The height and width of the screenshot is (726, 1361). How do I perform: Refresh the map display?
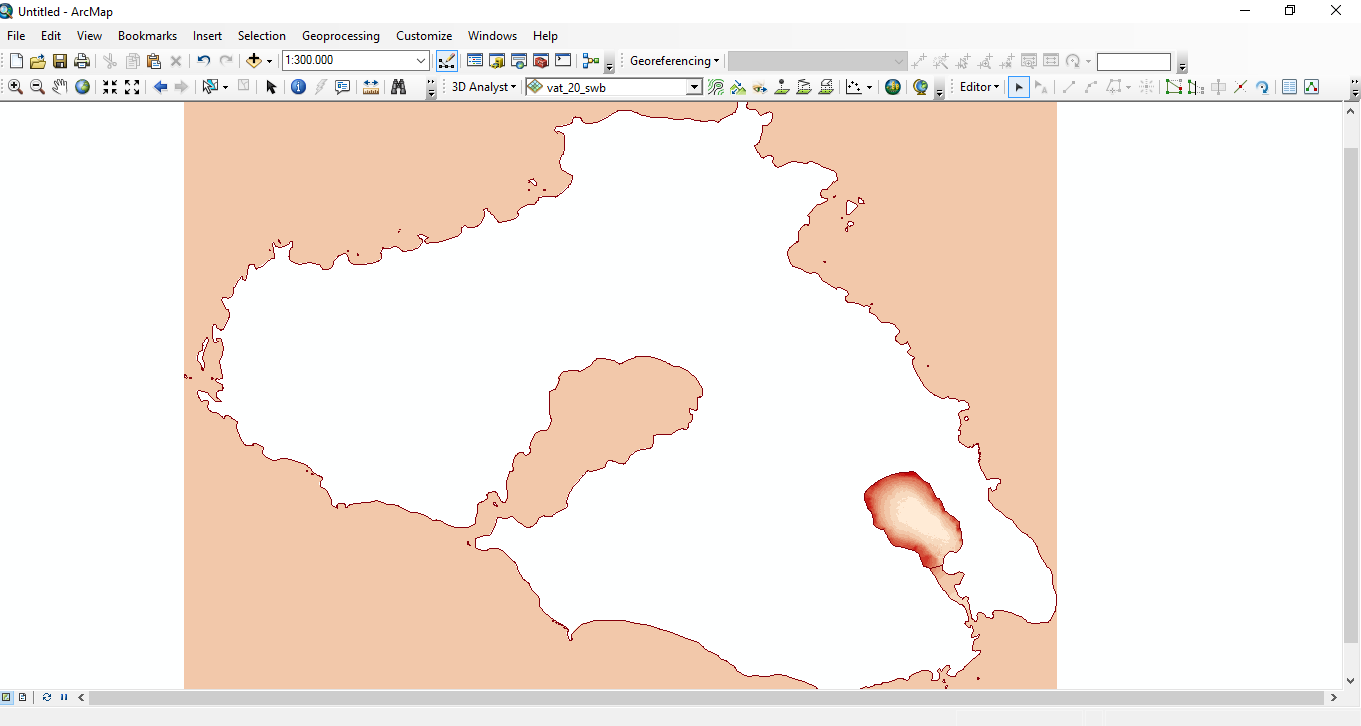(47, 697)
